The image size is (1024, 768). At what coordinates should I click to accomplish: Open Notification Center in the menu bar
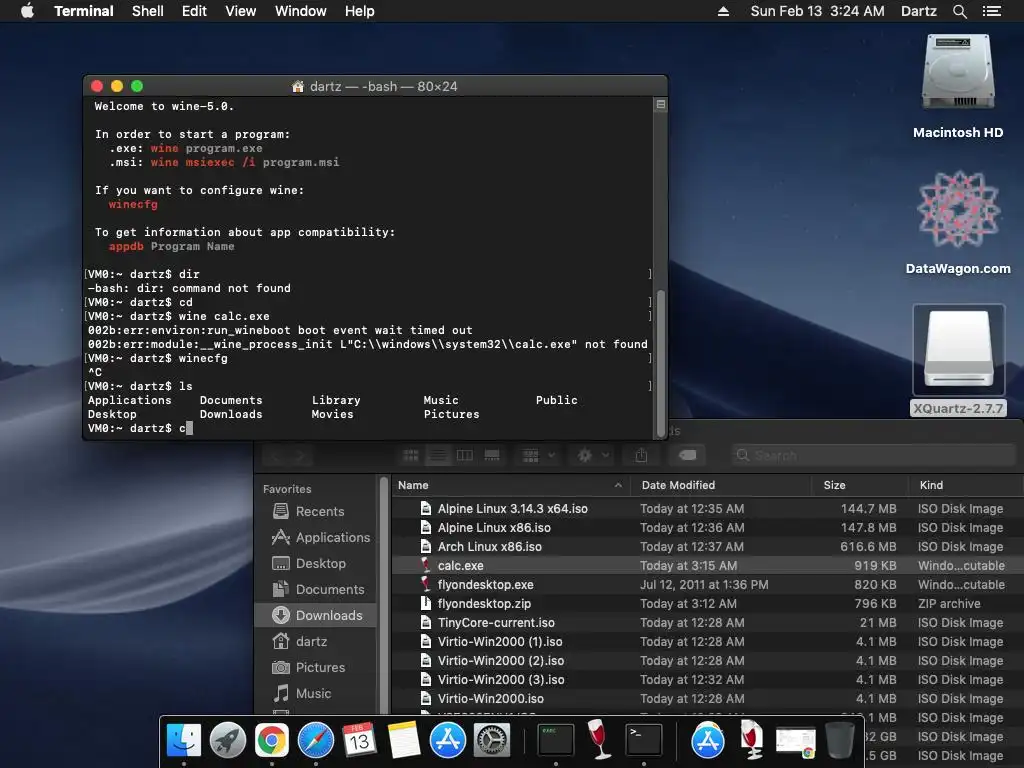991,11
